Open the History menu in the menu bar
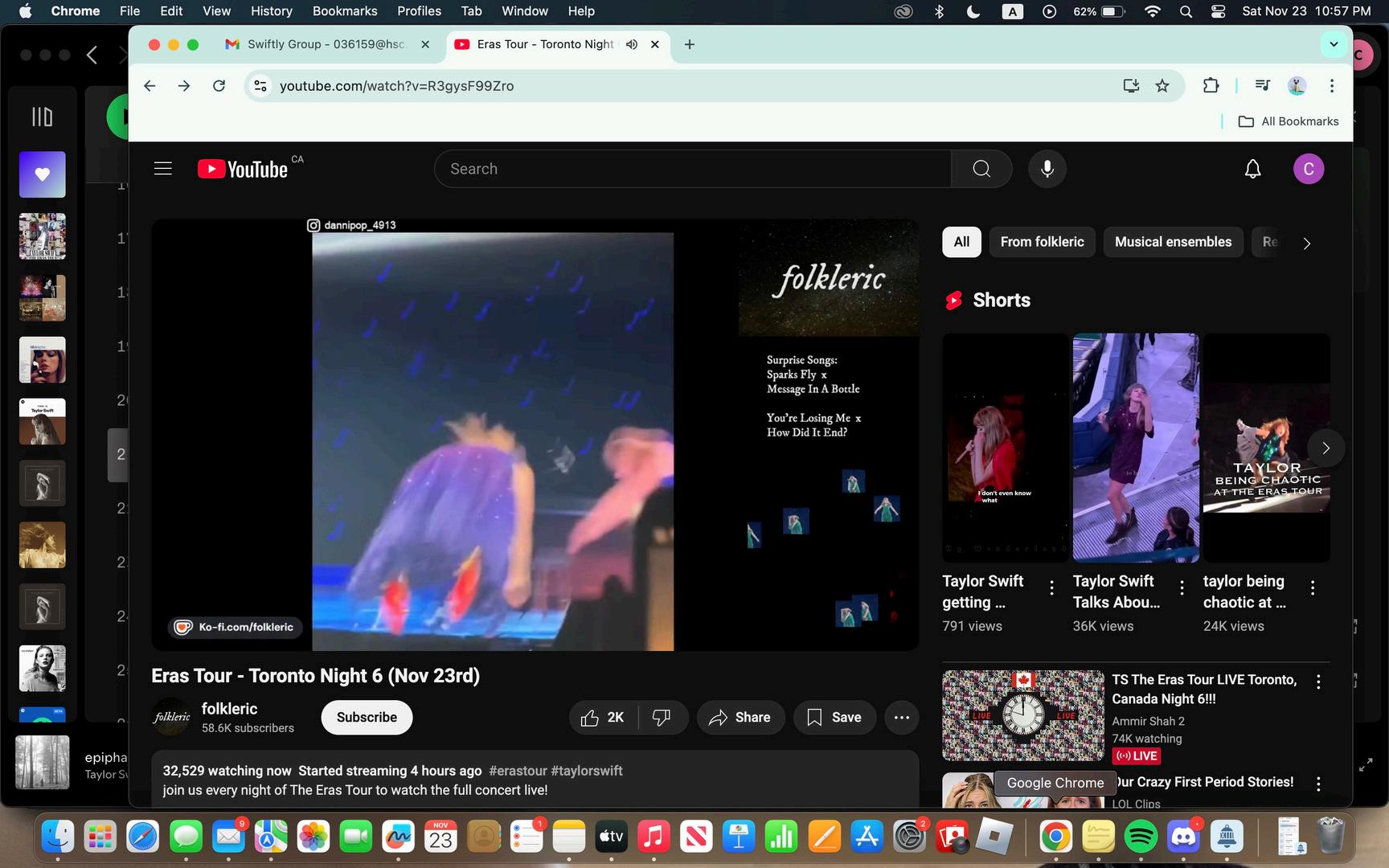1389x868 pixels. [x=272, y=11]
